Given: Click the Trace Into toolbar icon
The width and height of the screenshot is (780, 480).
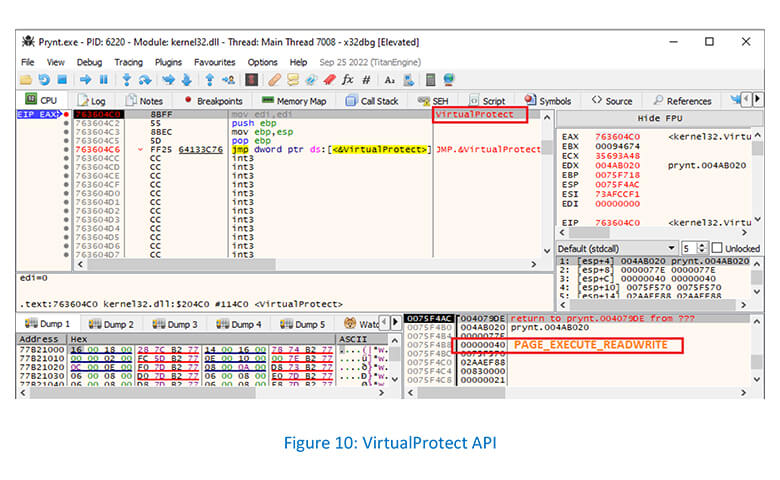Looking at the screenshot, I should coord(169,80).
